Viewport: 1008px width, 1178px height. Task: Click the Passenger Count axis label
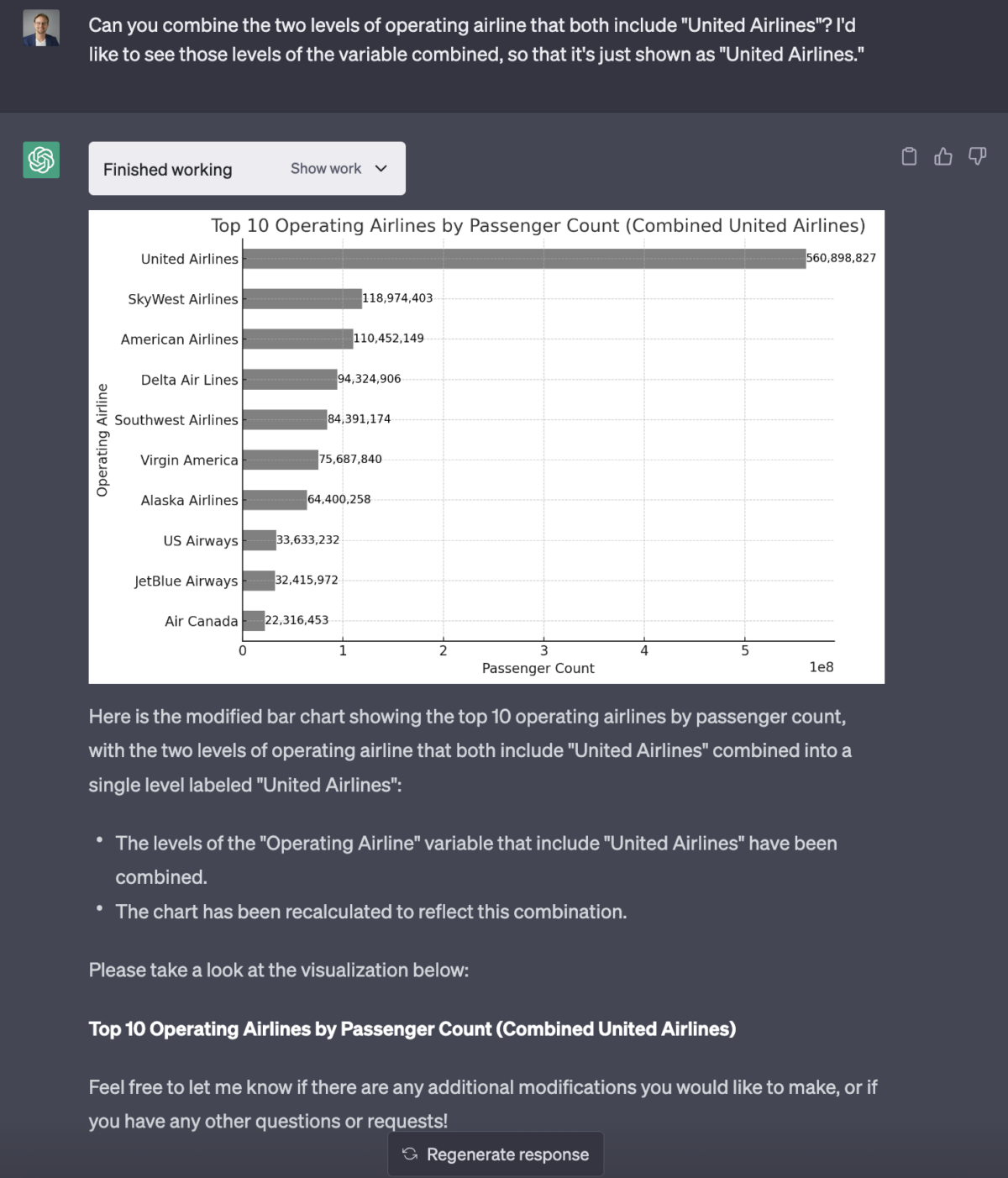point(538,668)
